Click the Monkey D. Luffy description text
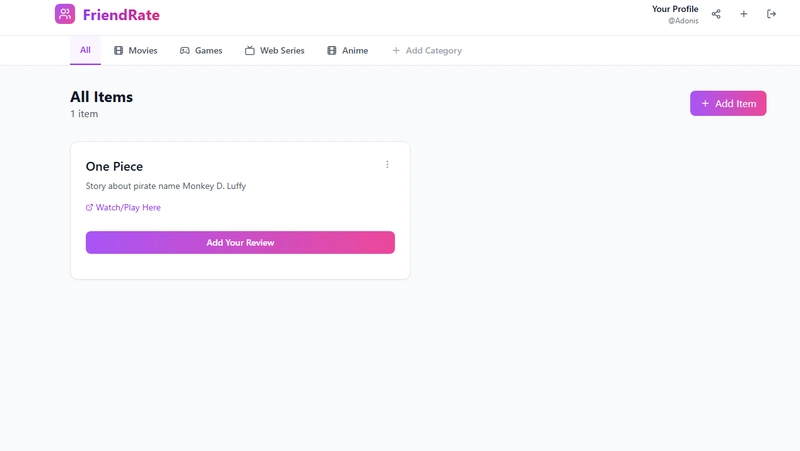This screenshot has height=451, width=800. (x=166, y=186)
